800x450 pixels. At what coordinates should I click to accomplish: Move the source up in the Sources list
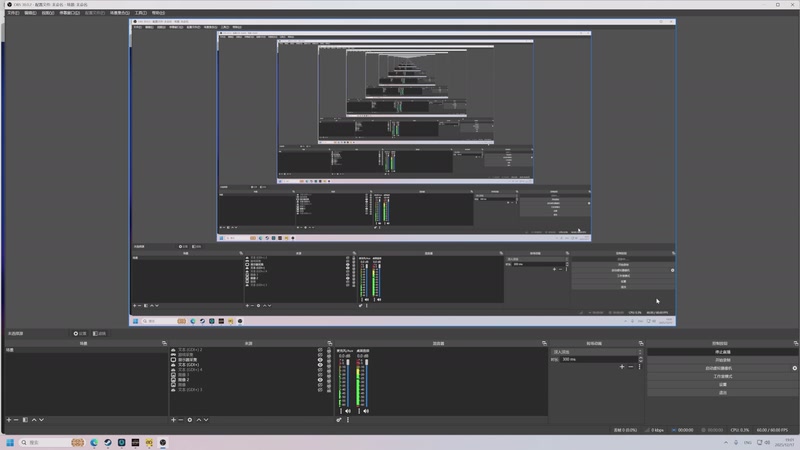(199, 420)
